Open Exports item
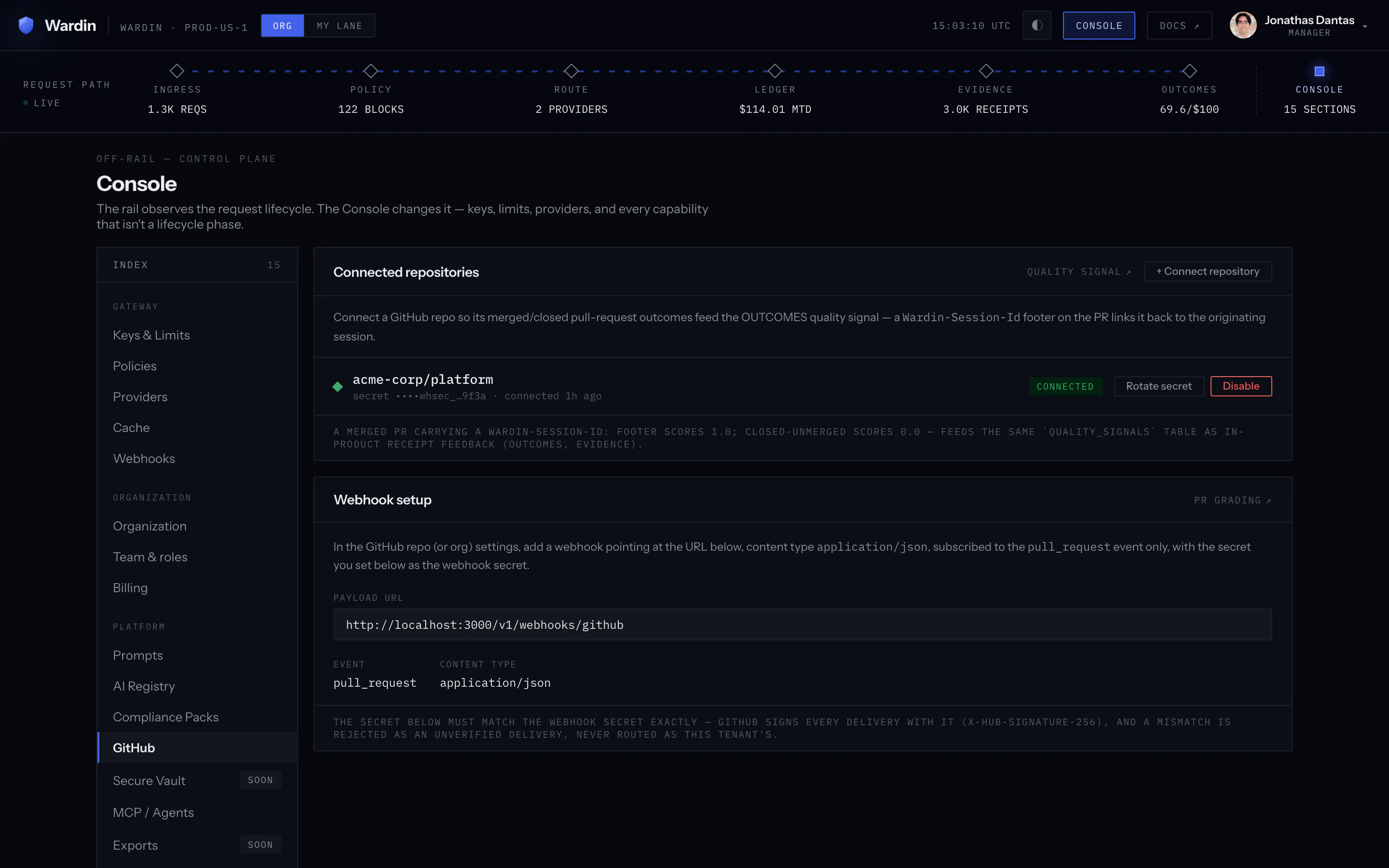Image resolution: width=1389 pixels, height=868 pixels. coord(197,845)
